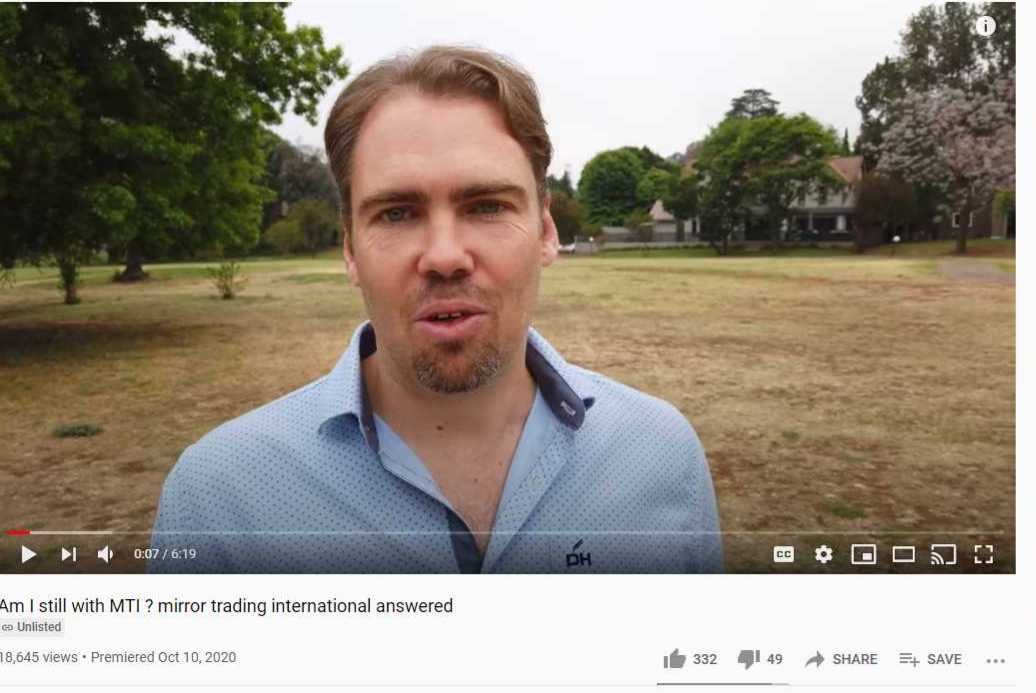Image resolution: width=1036 pixels, height=693 pixels.
Task: Enable miniplayer mode
Action: coord(863,554)
